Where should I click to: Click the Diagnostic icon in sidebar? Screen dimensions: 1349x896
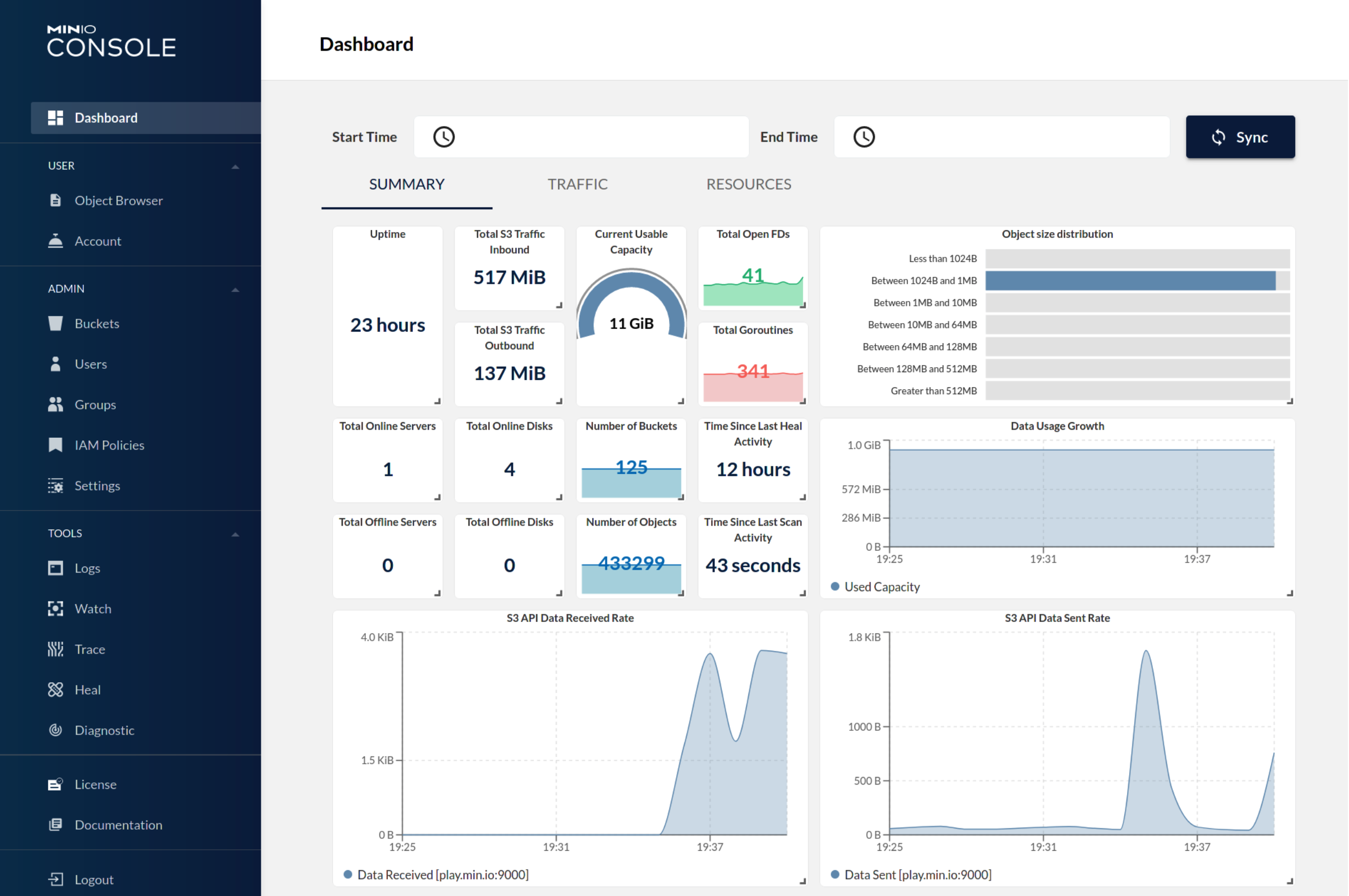coord(55,730)
